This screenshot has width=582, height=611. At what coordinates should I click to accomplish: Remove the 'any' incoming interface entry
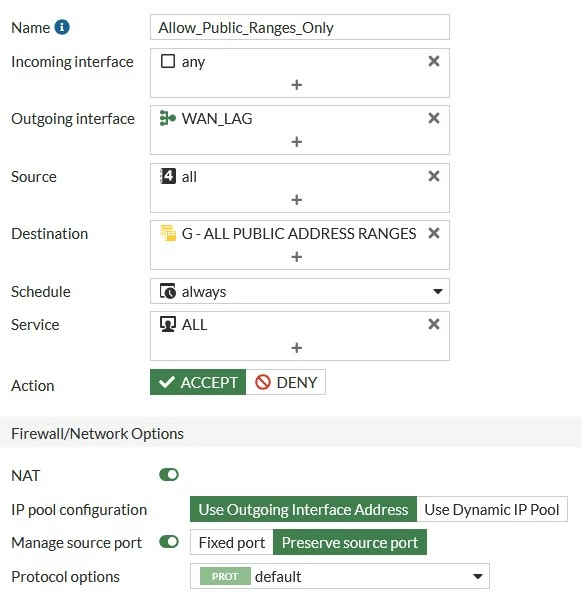[434, 61]
